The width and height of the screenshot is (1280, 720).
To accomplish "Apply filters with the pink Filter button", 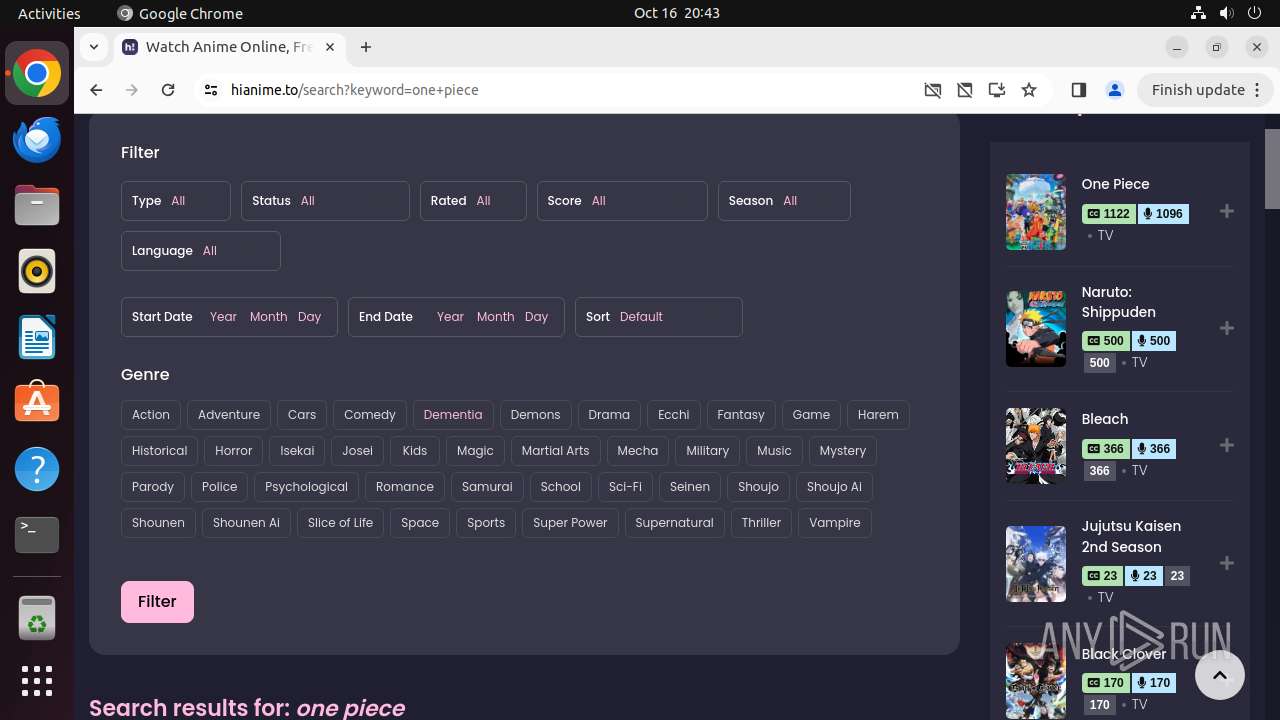I will pos(157,602).
